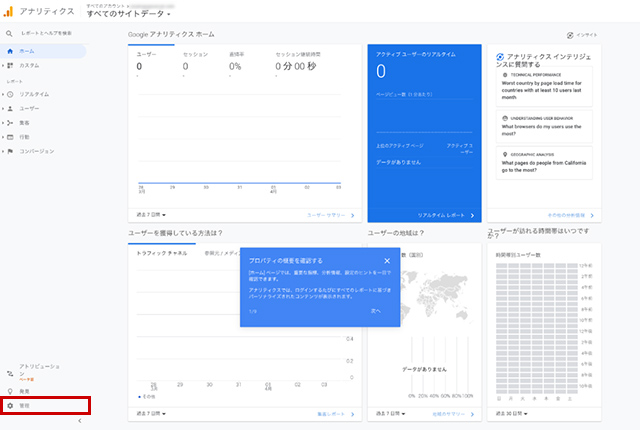Click the コンバージョン flag icon

(10, 151)
